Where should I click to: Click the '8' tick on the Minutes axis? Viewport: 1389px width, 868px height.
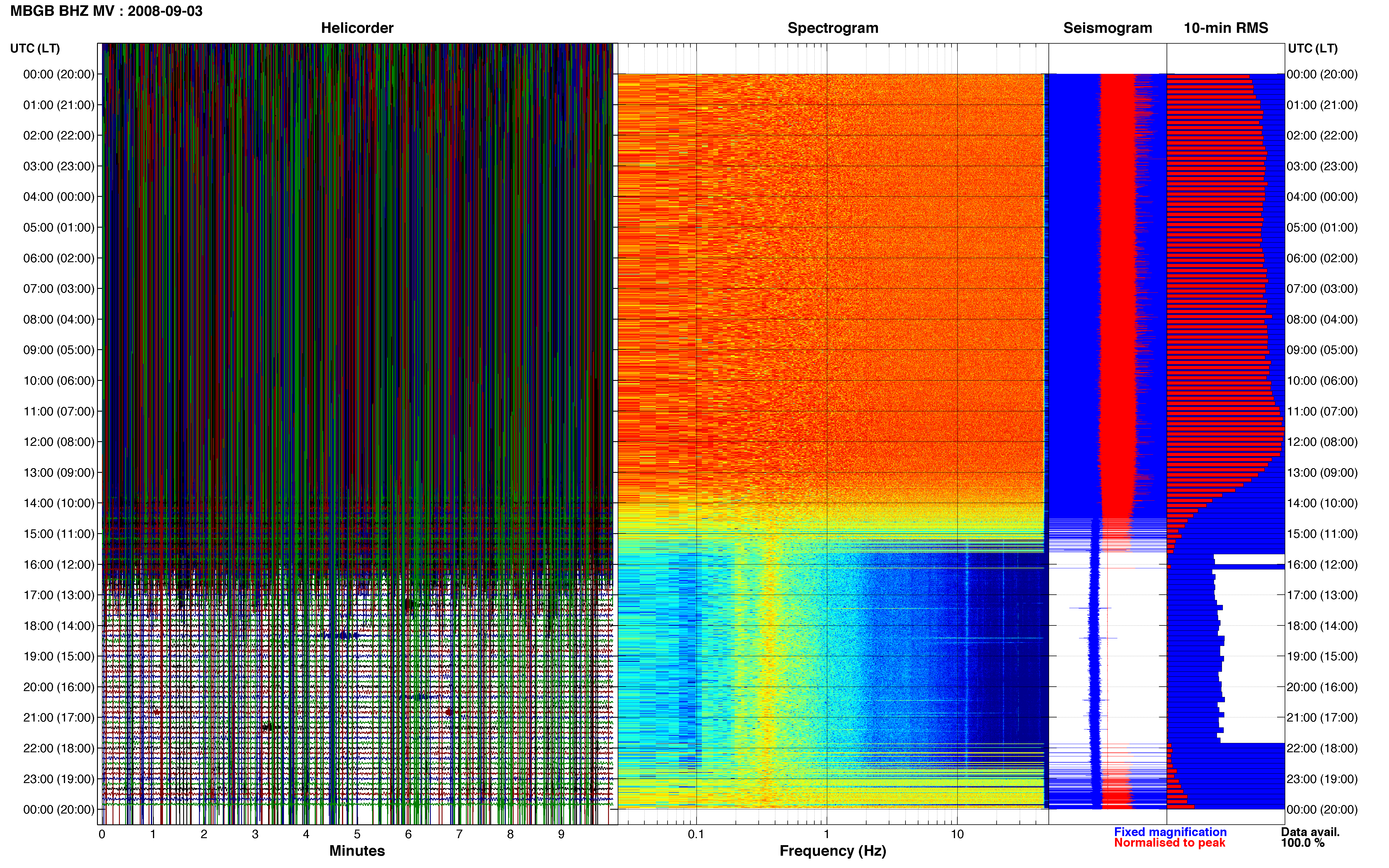point(510,835)
